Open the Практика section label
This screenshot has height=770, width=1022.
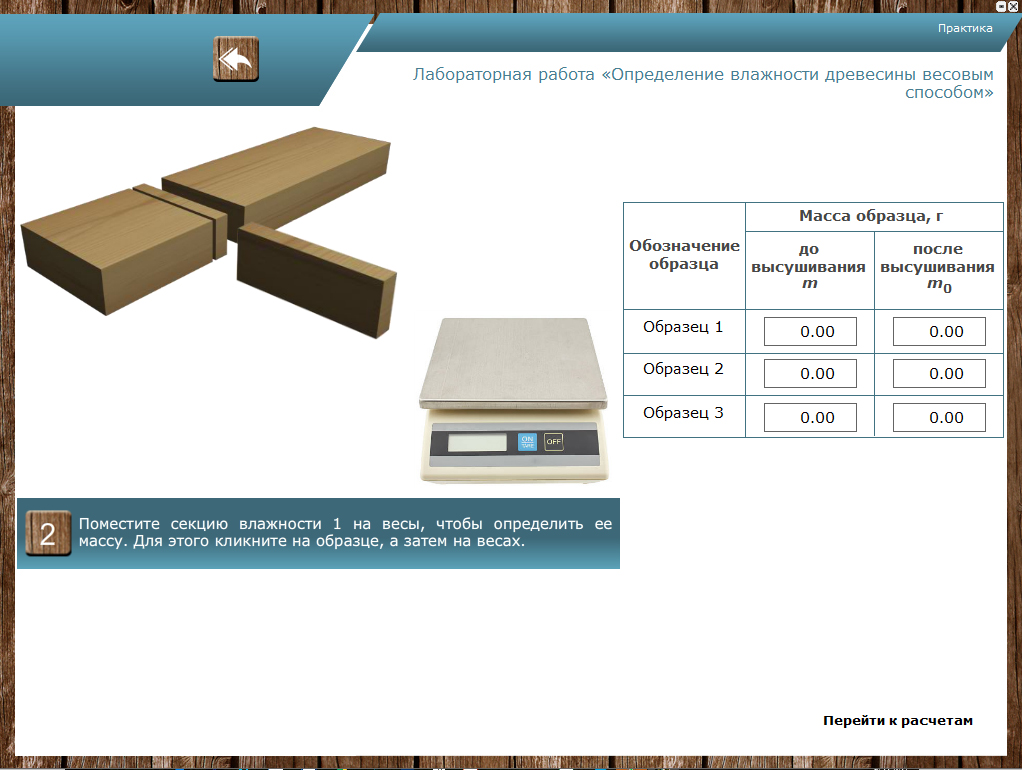tap(964, 28)
